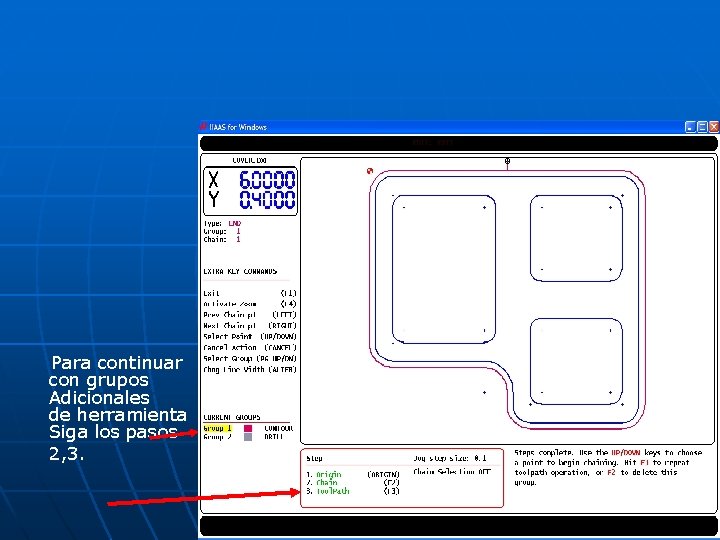720x540 pixels.
Task: Click inside the large left rectangular pocket
Action: click(x=444, y=269)
